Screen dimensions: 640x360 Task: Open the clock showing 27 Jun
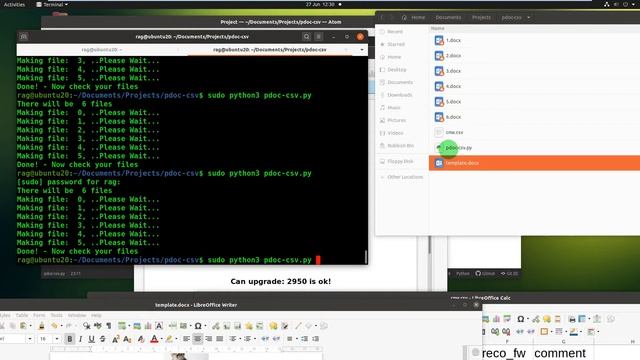(321, 4)
